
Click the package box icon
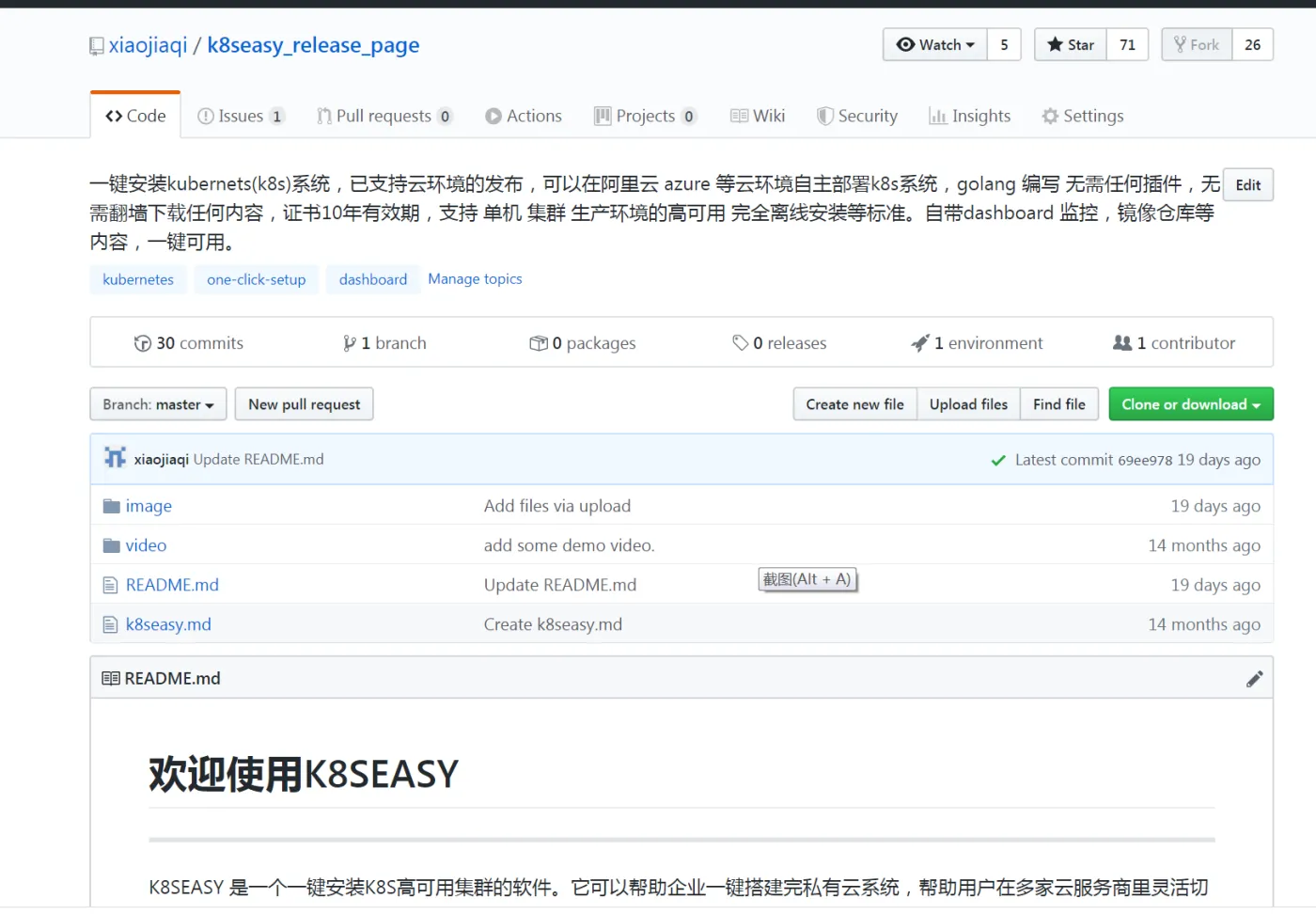click(x=539, y=343)
